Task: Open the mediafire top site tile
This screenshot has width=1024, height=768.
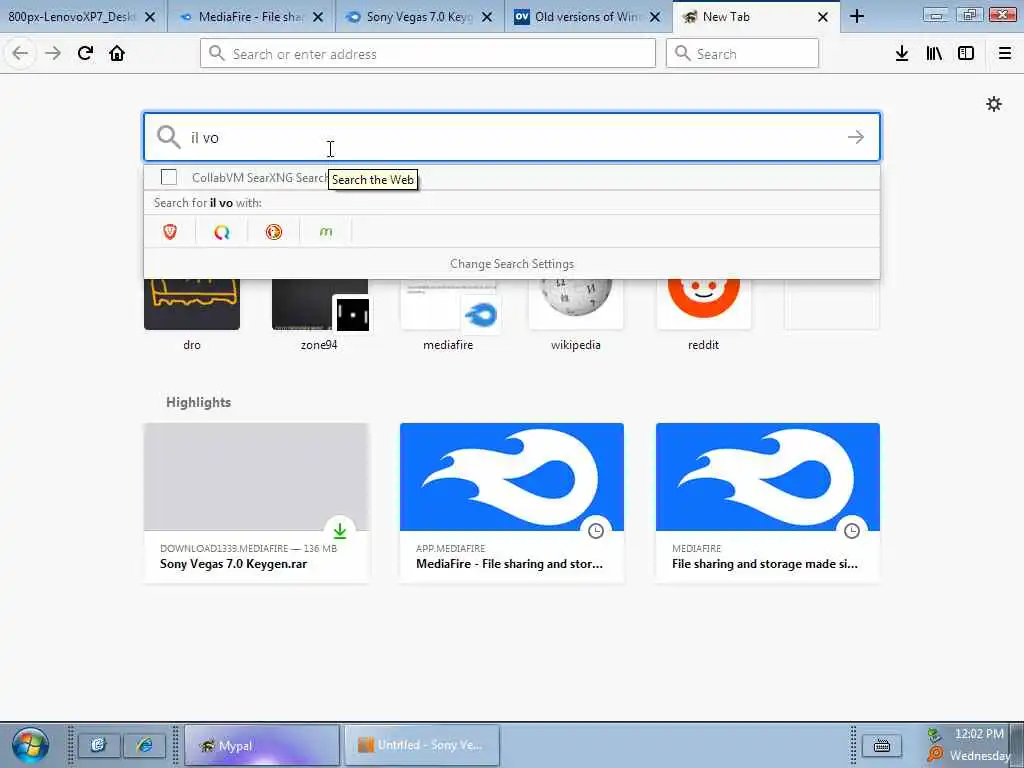Action: click(x=448, y=316)
